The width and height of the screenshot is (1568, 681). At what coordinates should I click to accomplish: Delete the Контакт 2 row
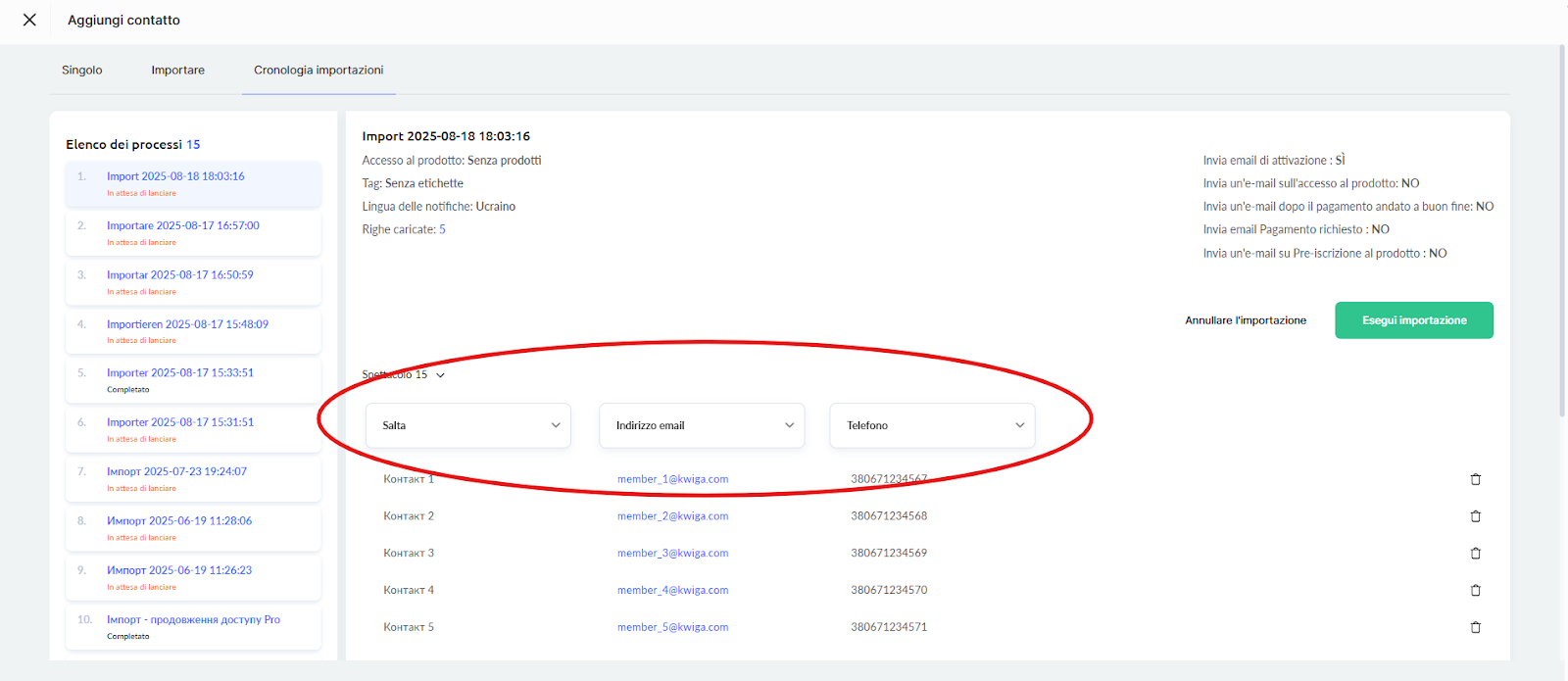coord(1475,516)
